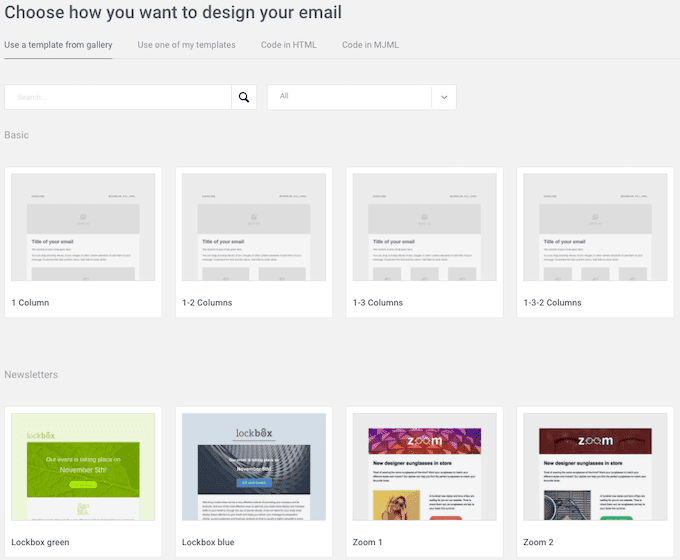Open the Lockbox green newsletter thumbnail

pos(83,467)
